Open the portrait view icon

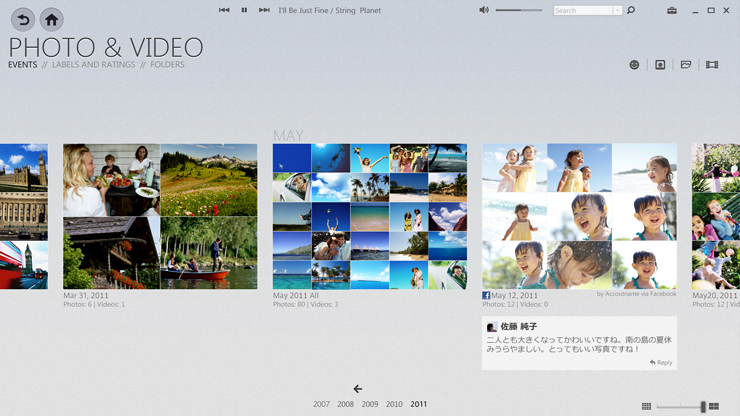[x=660, y=65]
